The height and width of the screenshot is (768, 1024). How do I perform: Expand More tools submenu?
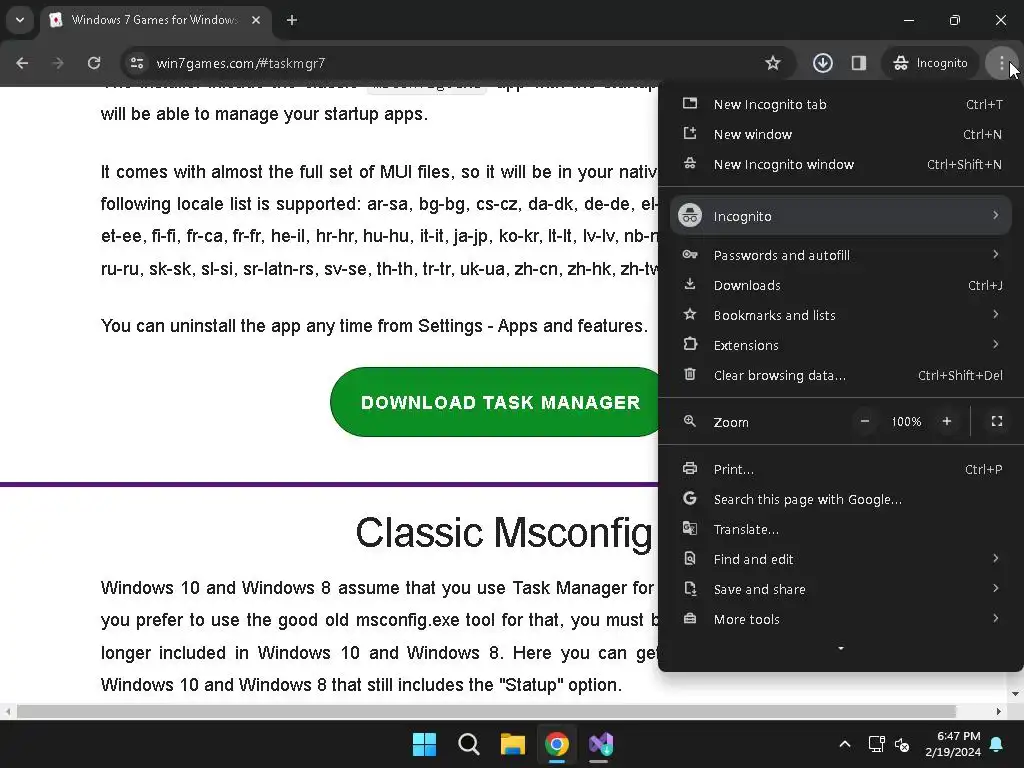841,620
